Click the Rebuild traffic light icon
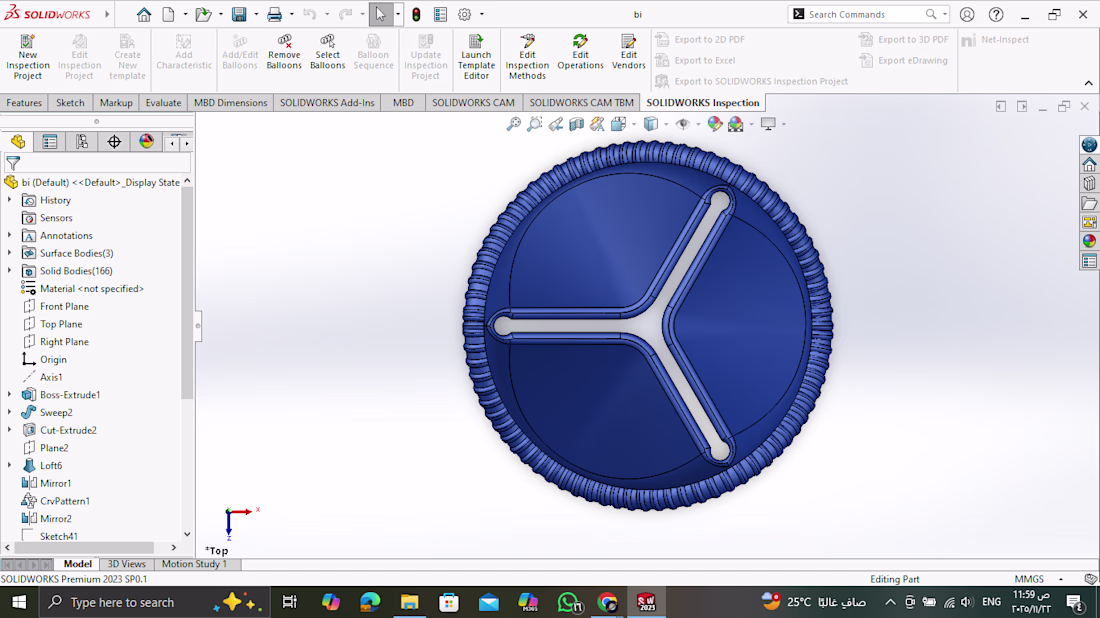 pyautogui.click(x=416, y=14)
